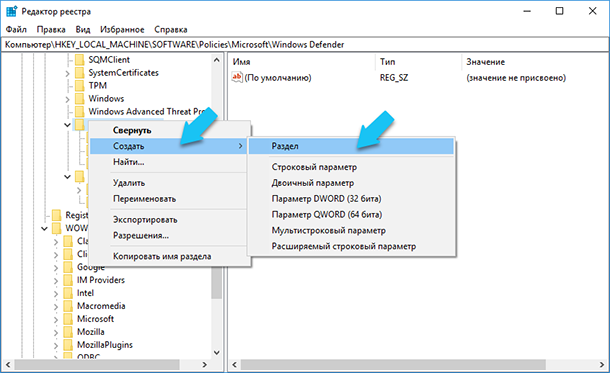The width and height of the screenshot is (610, 373).
Task: Click the registry path address bar
Action: click(x=305, y=45)
